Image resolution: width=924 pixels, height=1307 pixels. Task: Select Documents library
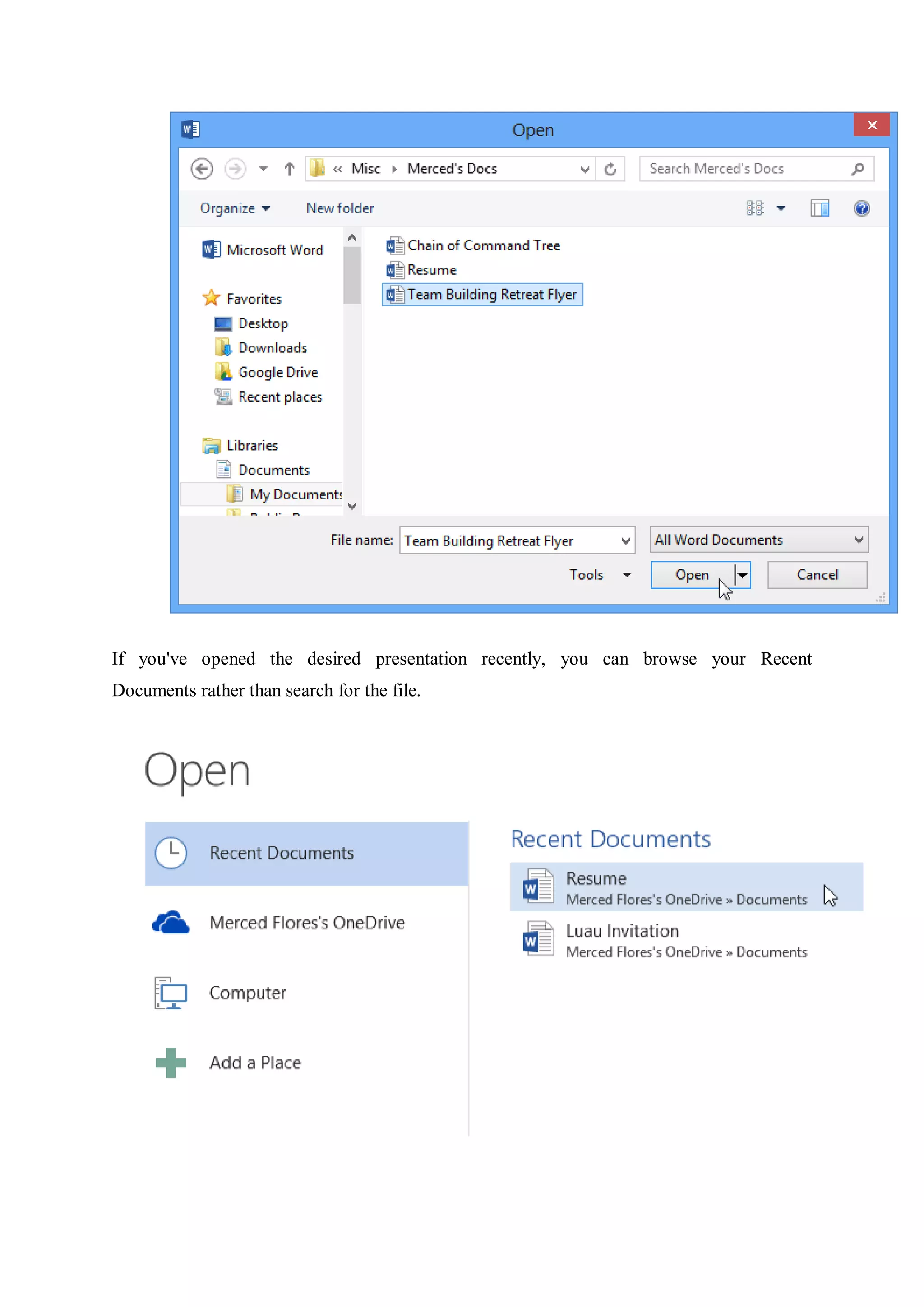(x=263, y=470)
